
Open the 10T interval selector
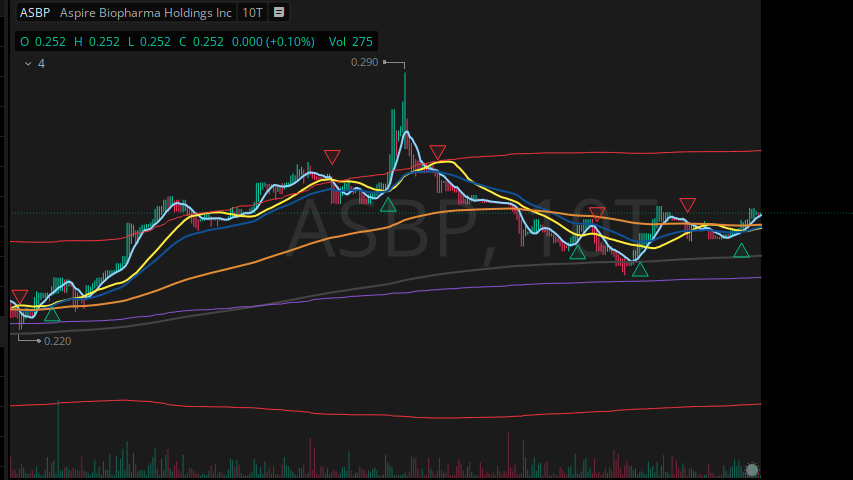tap(252, 13)
